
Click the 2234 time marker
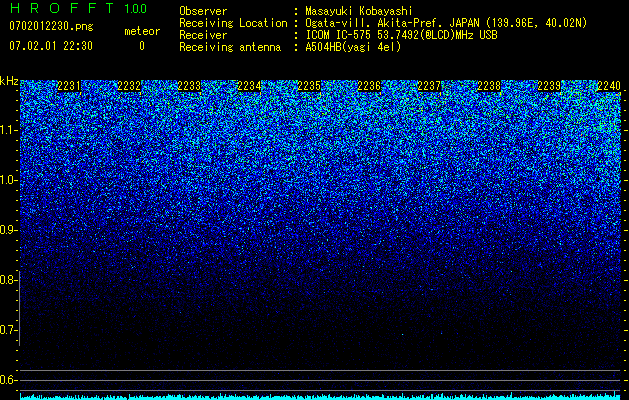click(249, 86)
